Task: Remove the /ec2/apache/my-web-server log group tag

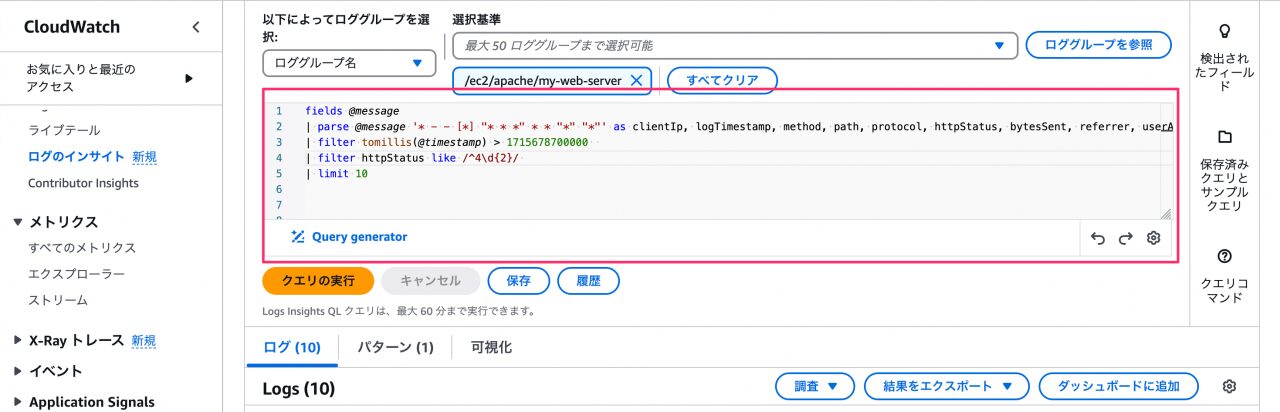Action: pos(636,80)
